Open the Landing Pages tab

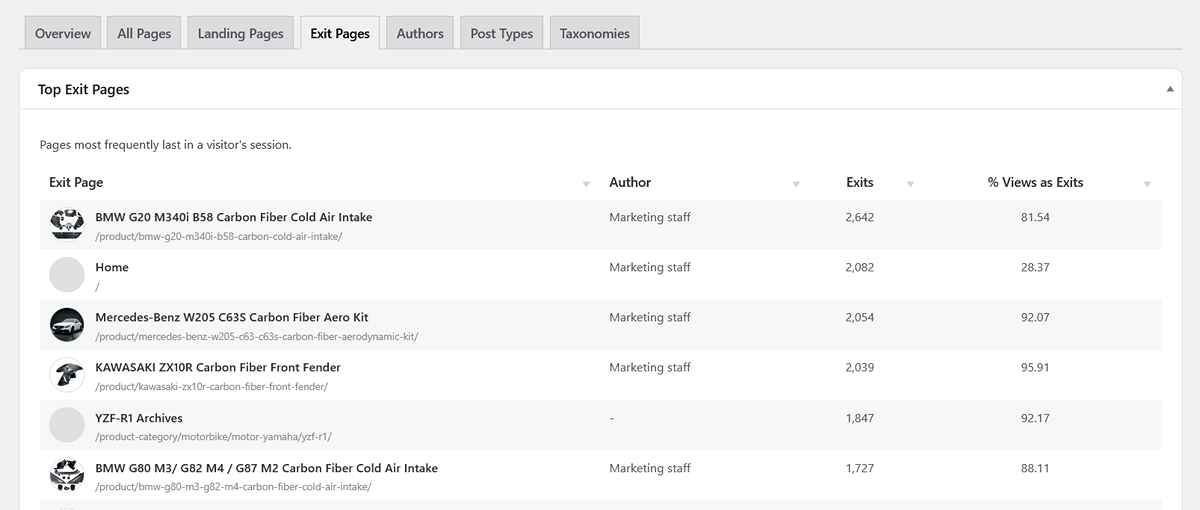[241, 33]
